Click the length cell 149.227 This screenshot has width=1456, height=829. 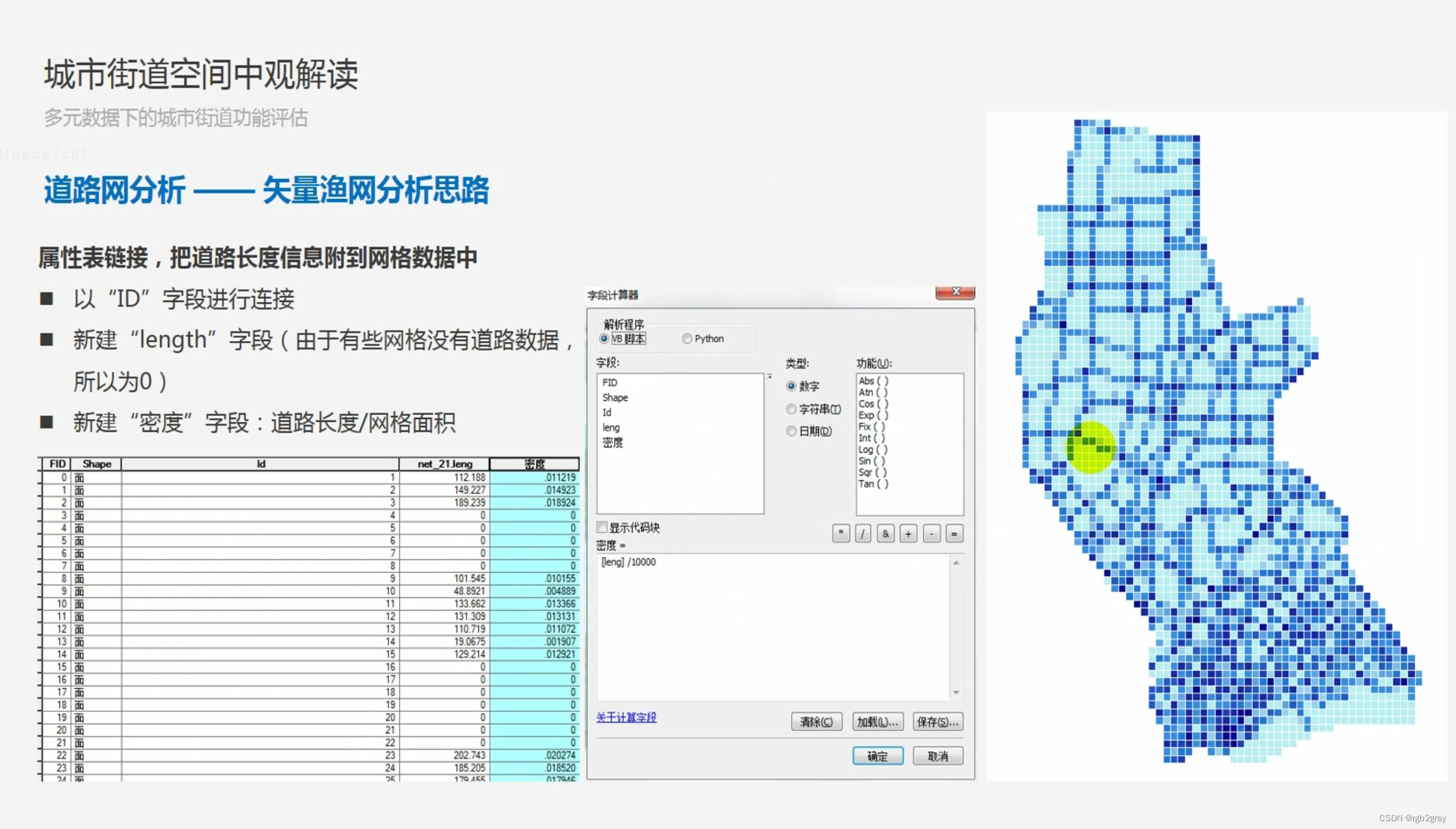click(444, 490)
